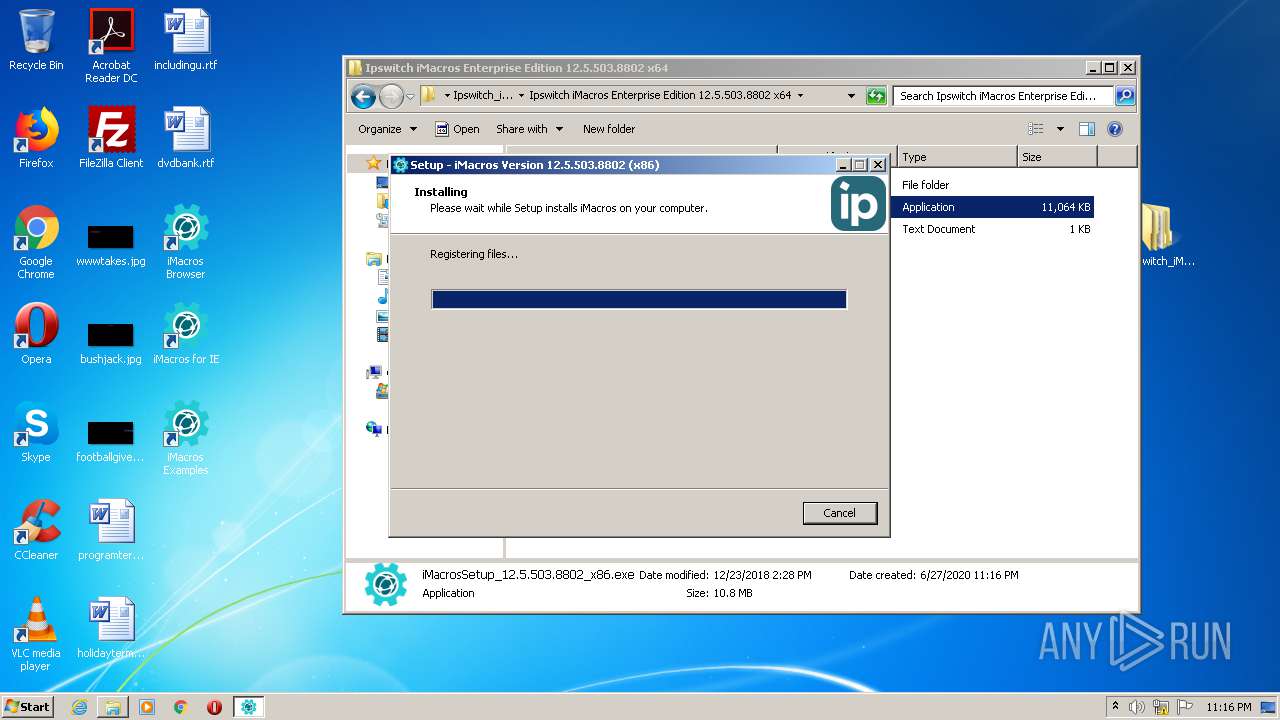The image size is (1280, 720).
Task: Open Skype desktop shortcut
Action: tap(36, 432)
